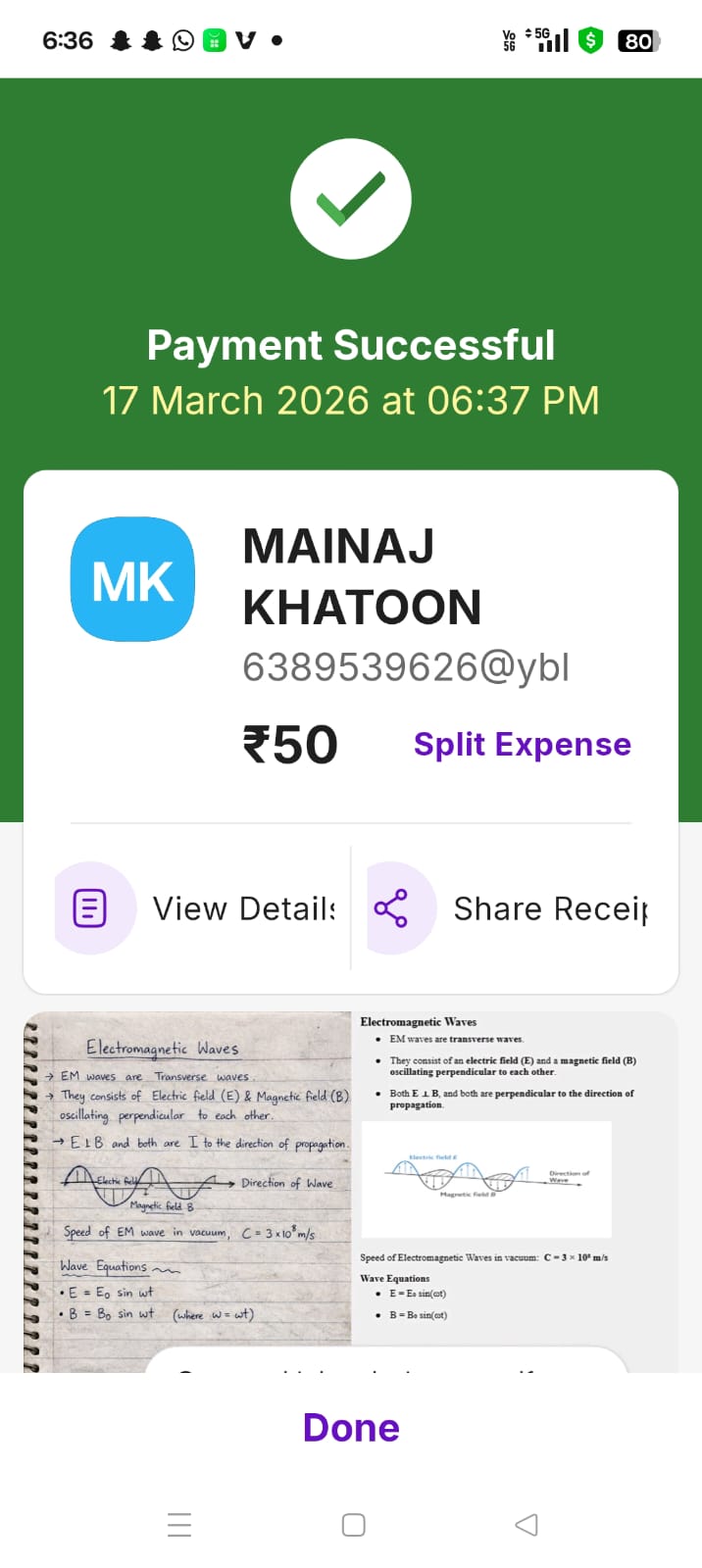
Task: Tap the WhatsApp notification icon
Action: [x=183, y=40]
